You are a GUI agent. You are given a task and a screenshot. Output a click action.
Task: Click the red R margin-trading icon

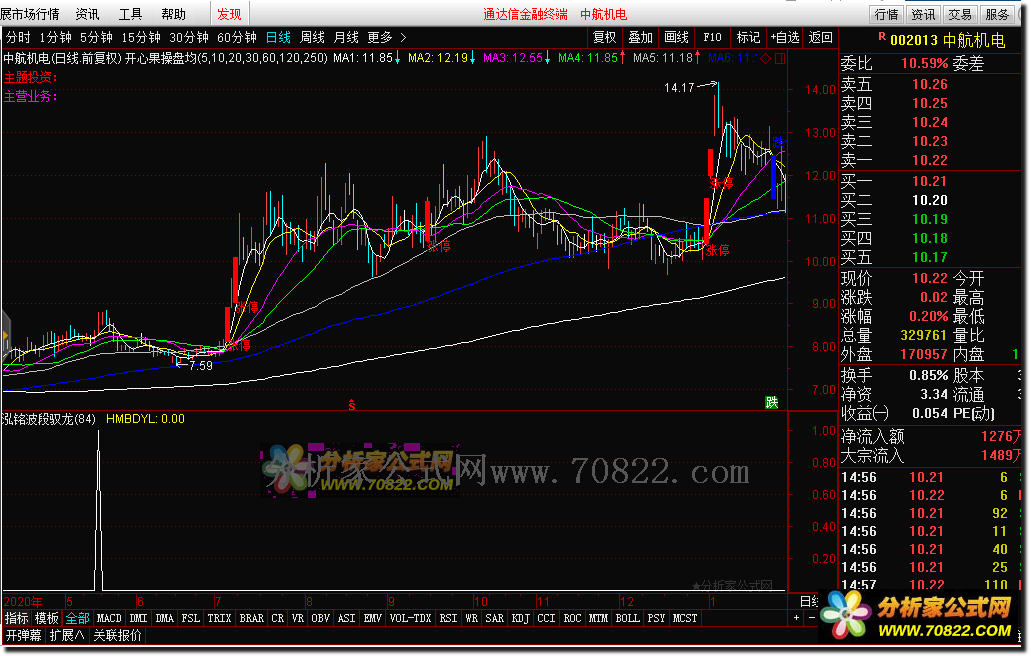coord(882,37)
